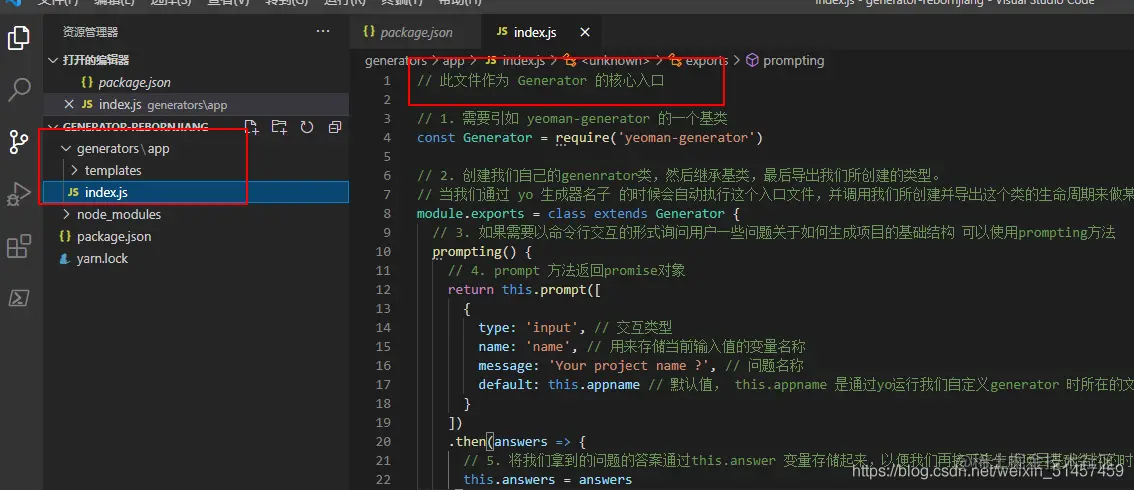1134x490 pixels.
Task: Click '.then(answers => {' on line 20
Action: (516, 442)
